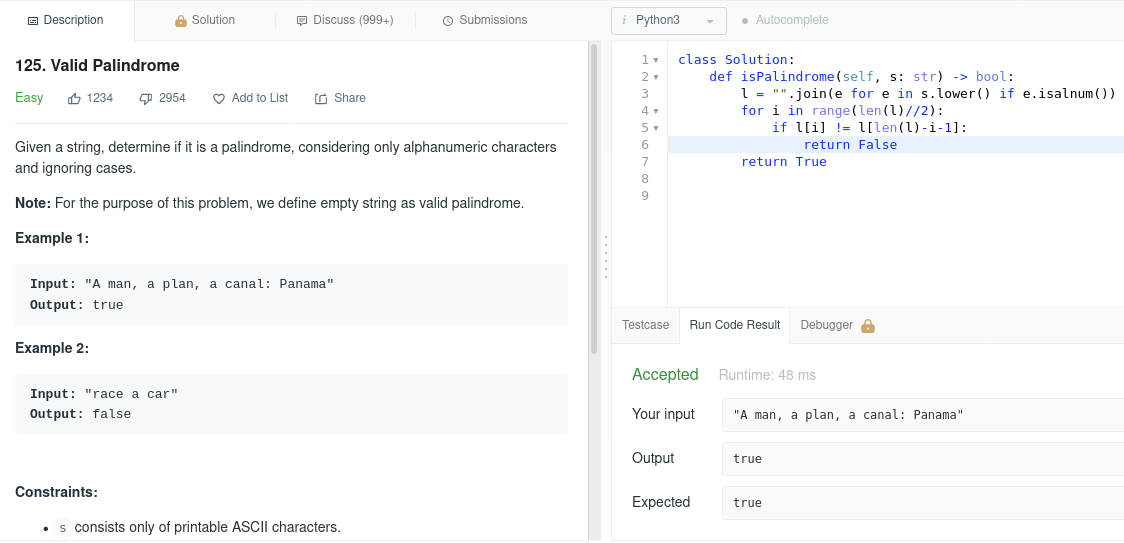Click the Expected value box
1124x543 pixels.
coord(923,502)
